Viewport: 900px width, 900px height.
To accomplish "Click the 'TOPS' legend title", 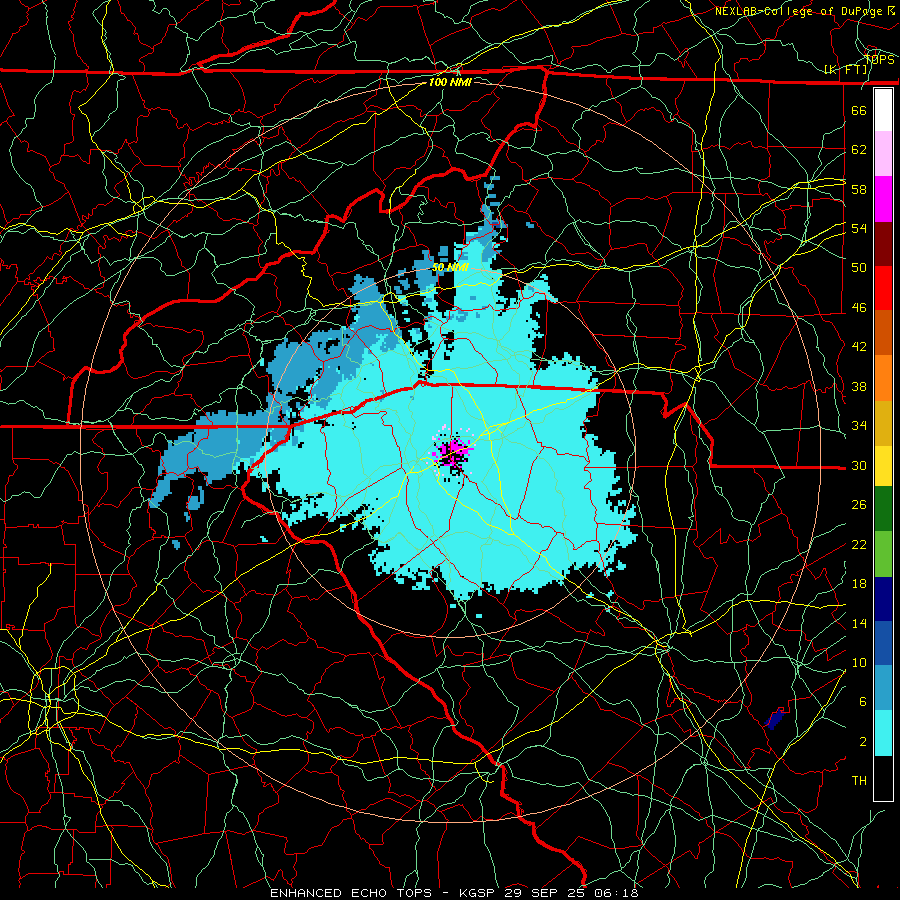I will coord(879,60).
